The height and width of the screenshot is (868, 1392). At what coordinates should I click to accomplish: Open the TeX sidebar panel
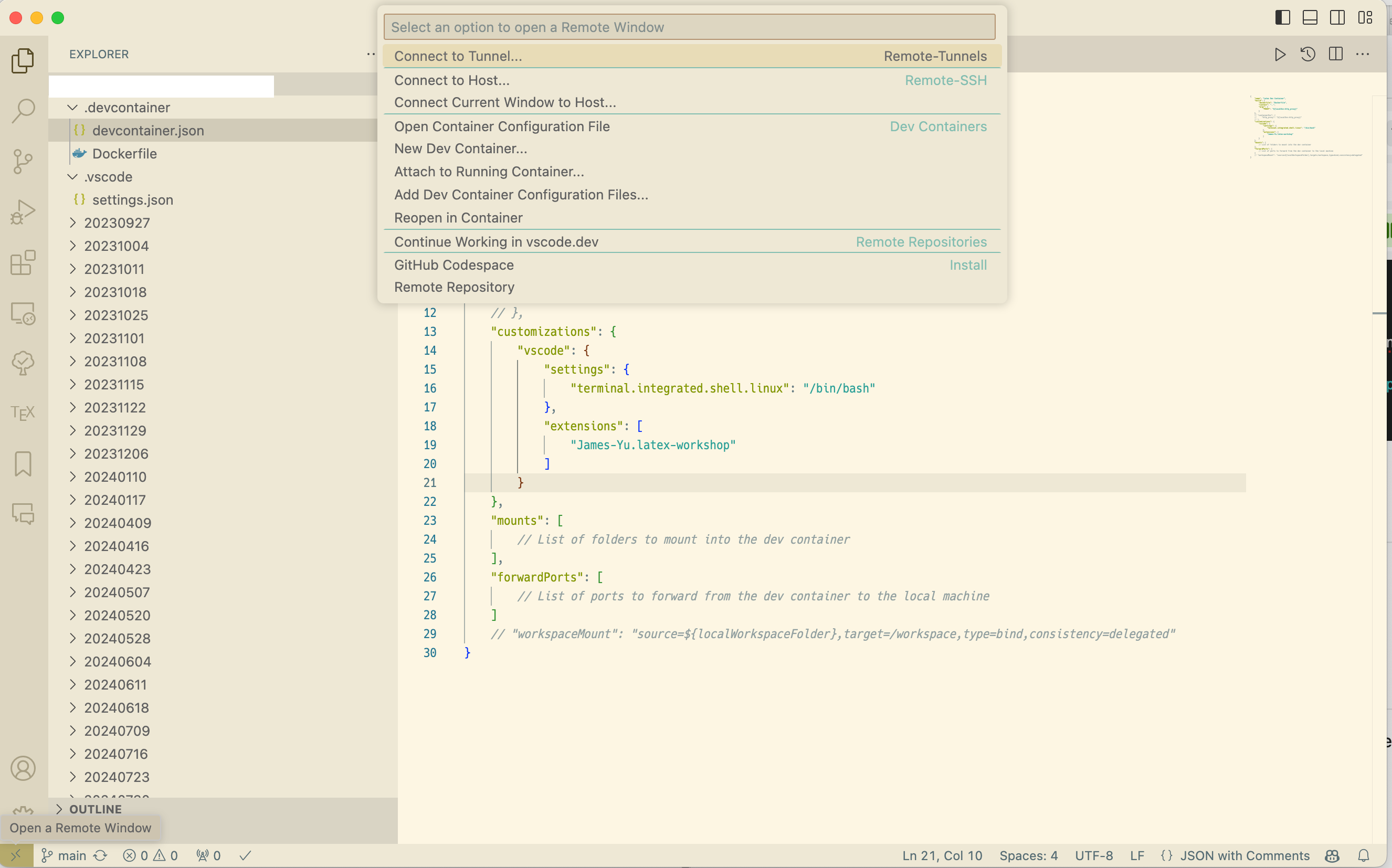(23, 413)
